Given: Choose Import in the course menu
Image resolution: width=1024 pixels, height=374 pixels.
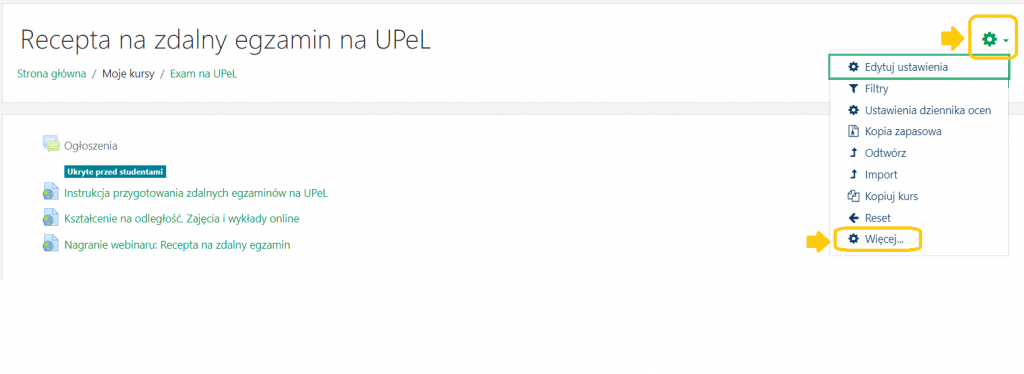Looking at the screenshot, I should (x=881, y=175).
